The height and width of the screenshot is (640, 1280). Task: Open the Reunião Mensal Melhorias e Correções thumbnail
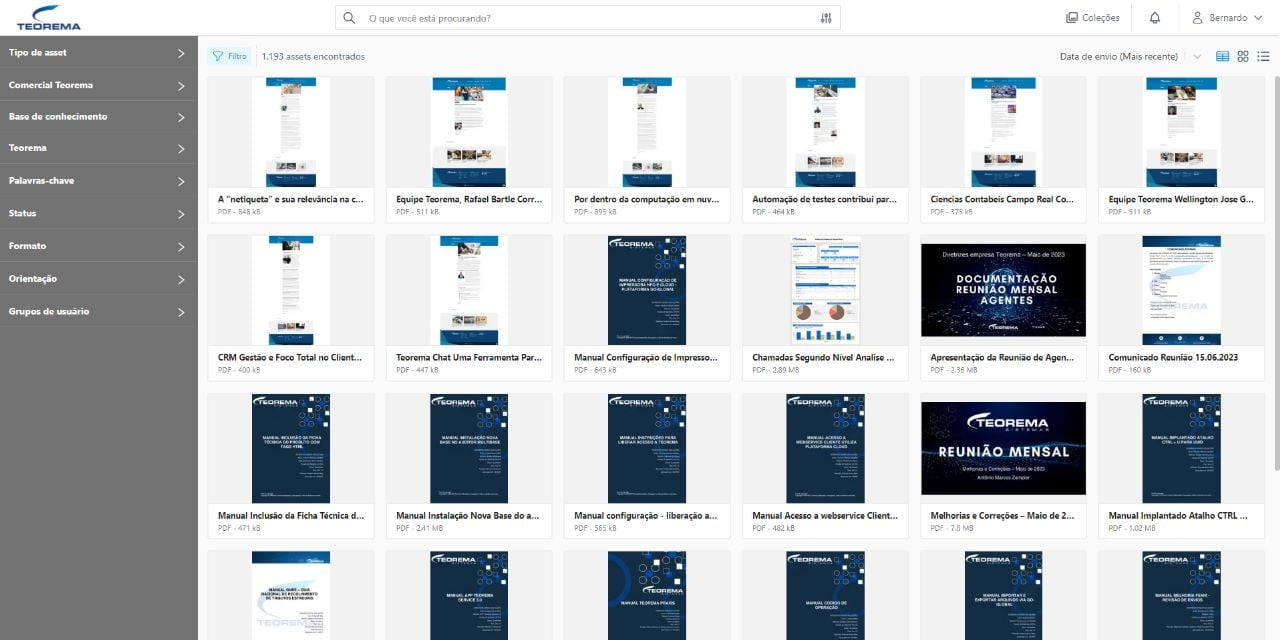1003,448
